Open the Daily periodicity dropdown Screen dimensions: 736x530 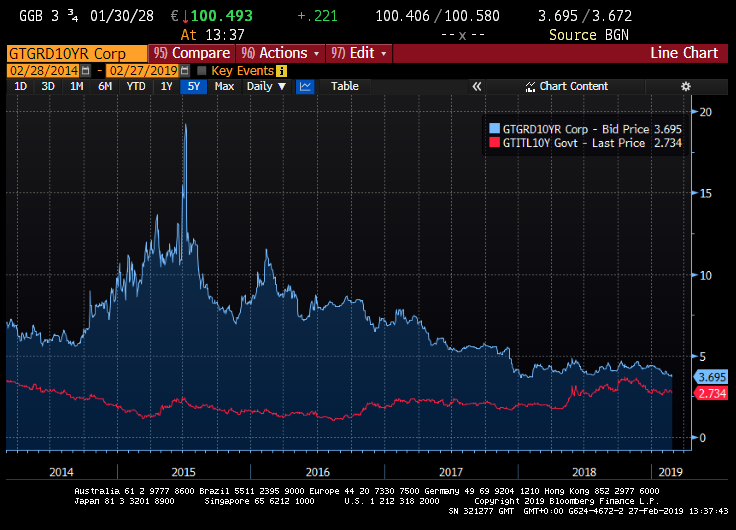pyautogui.click(x=266, y=86)
